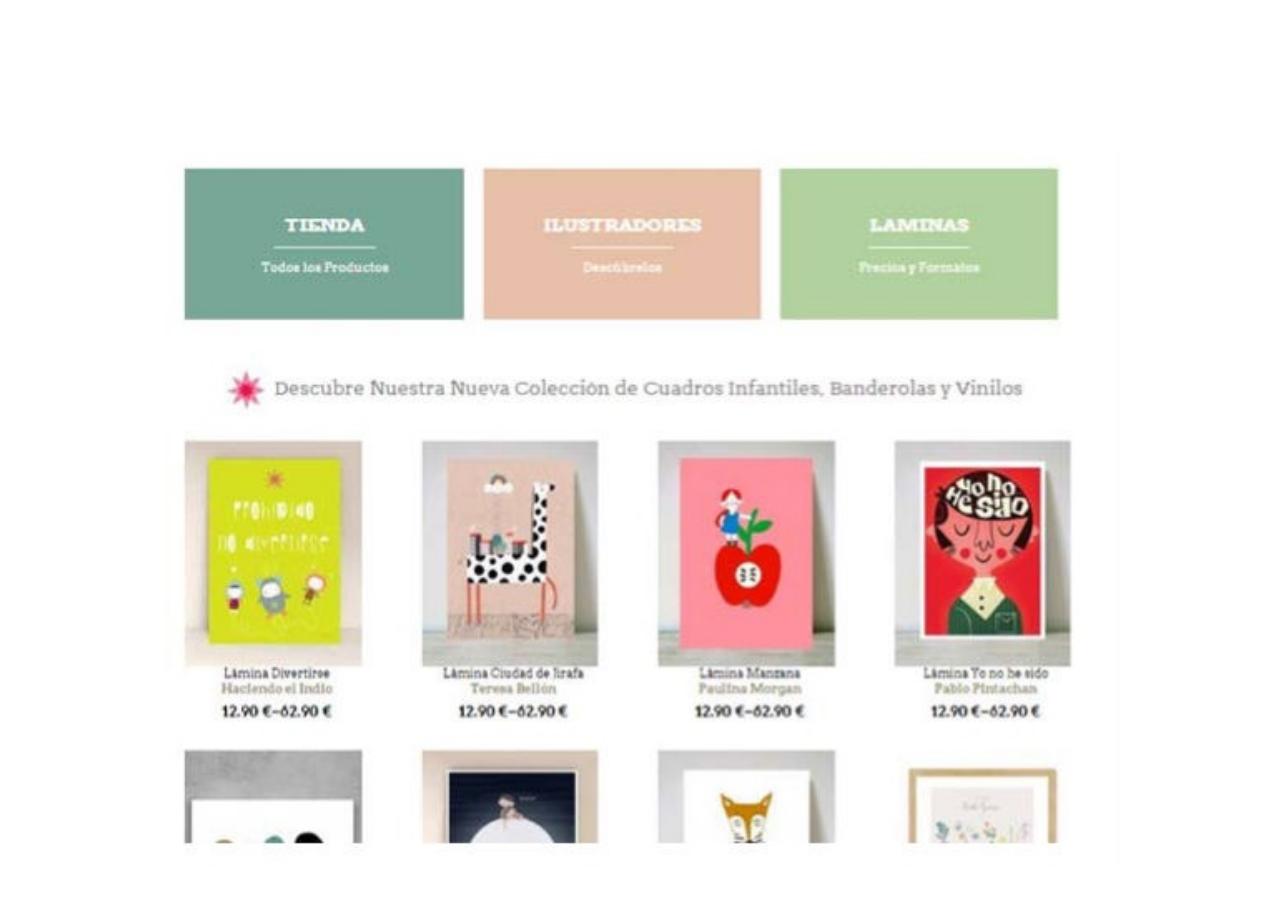
Task: Open the giraffe Ciudad de Jirafa thumbnail
Action: tap(510, 553)
